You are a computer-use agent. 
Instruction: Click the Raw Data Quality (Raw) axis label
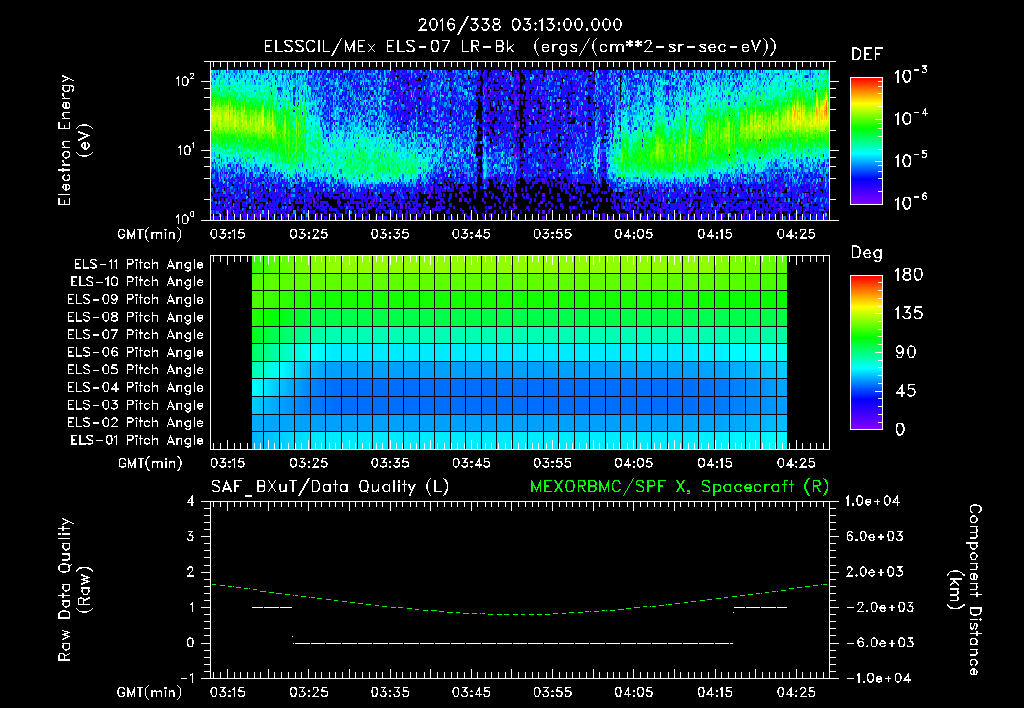click(x=74, y=590)
